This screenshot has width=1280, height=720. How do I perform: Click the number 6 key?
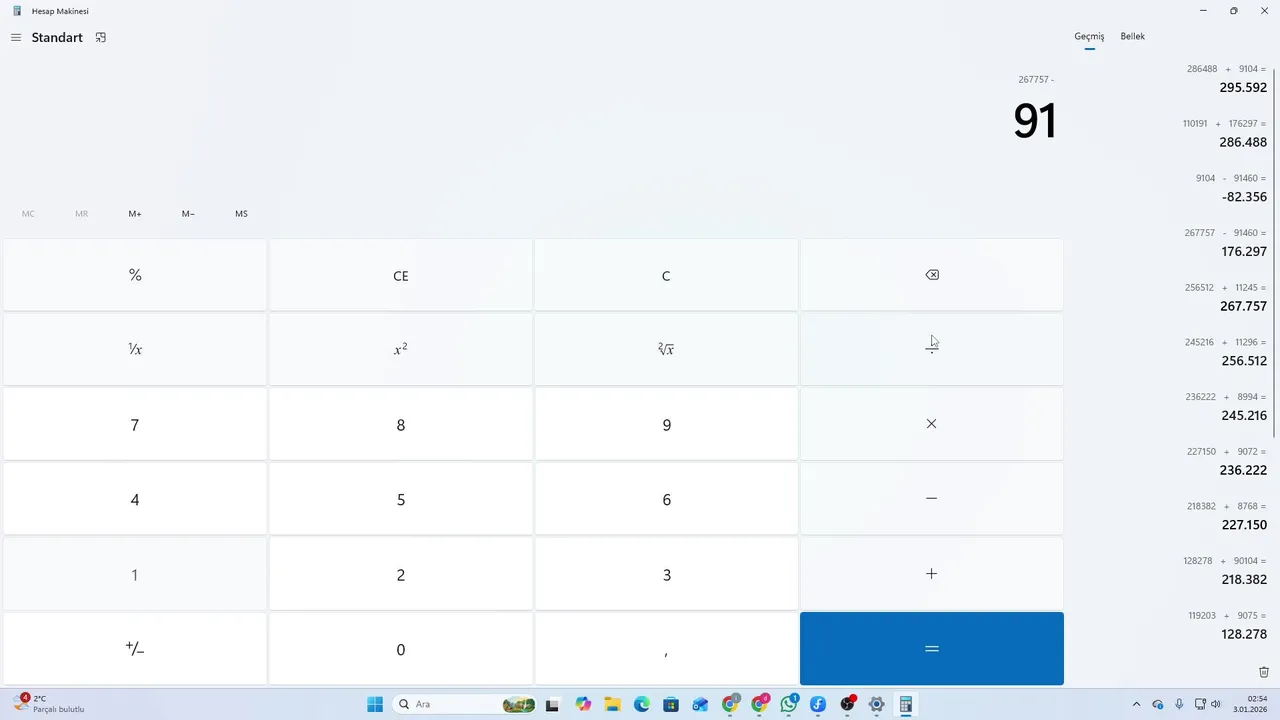(666, 499)
